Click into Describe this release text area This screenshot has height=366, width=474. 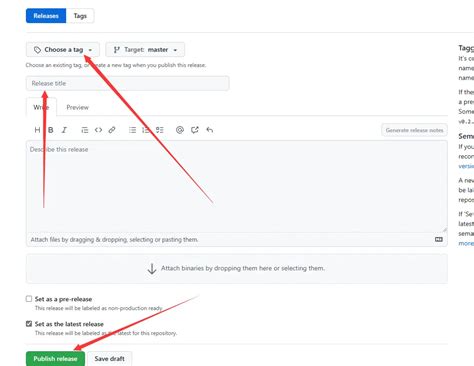tap(237, 187)
